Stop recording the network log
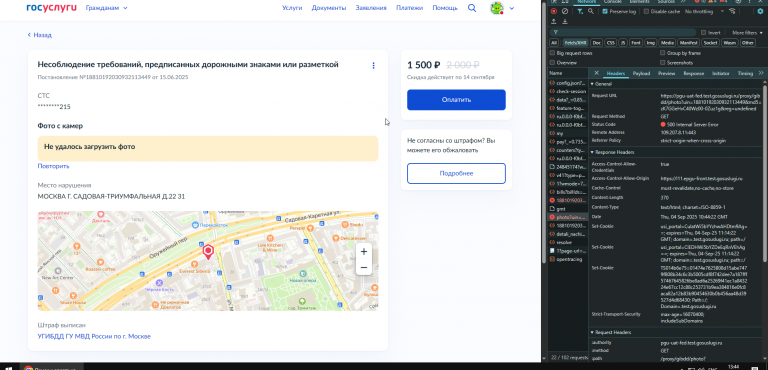Viewport: 768px width, 370px height. click(553, 11)
